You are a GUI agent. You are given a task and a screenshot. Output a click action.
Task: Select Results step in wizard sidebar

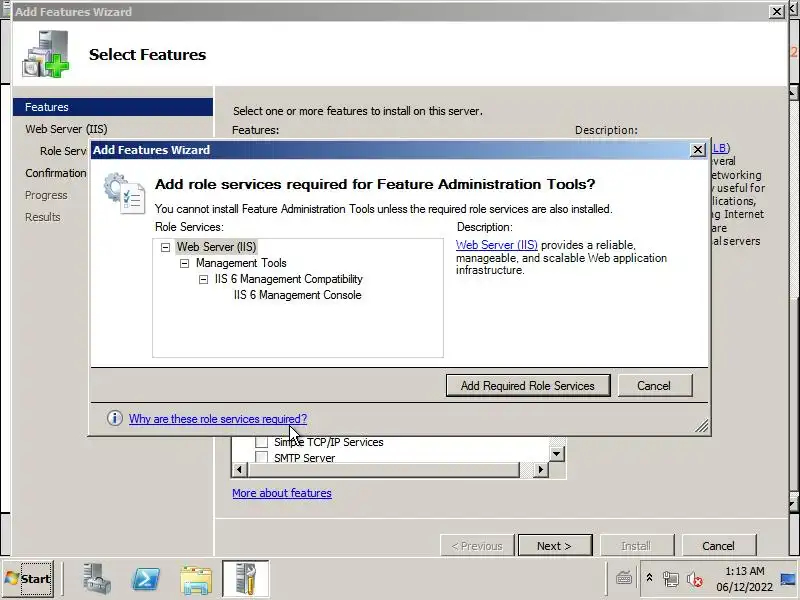(x=43, y=217)
